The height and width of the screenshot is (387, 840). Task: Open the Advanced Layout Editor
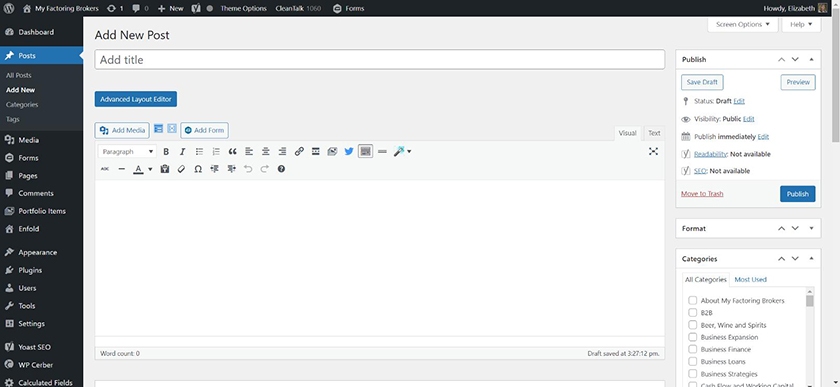click(136, 99)
